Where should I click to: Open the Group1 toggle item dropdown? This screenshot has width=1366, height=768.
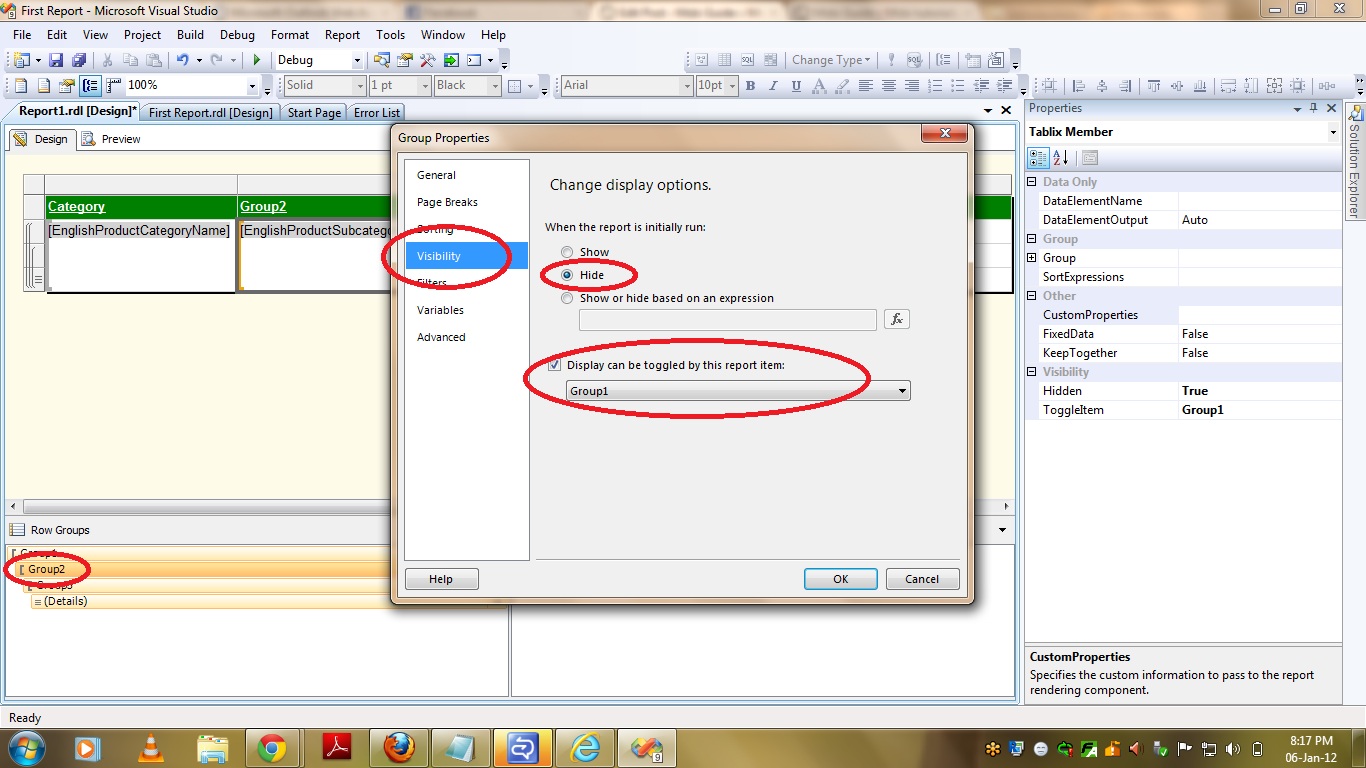click(902, 391)
